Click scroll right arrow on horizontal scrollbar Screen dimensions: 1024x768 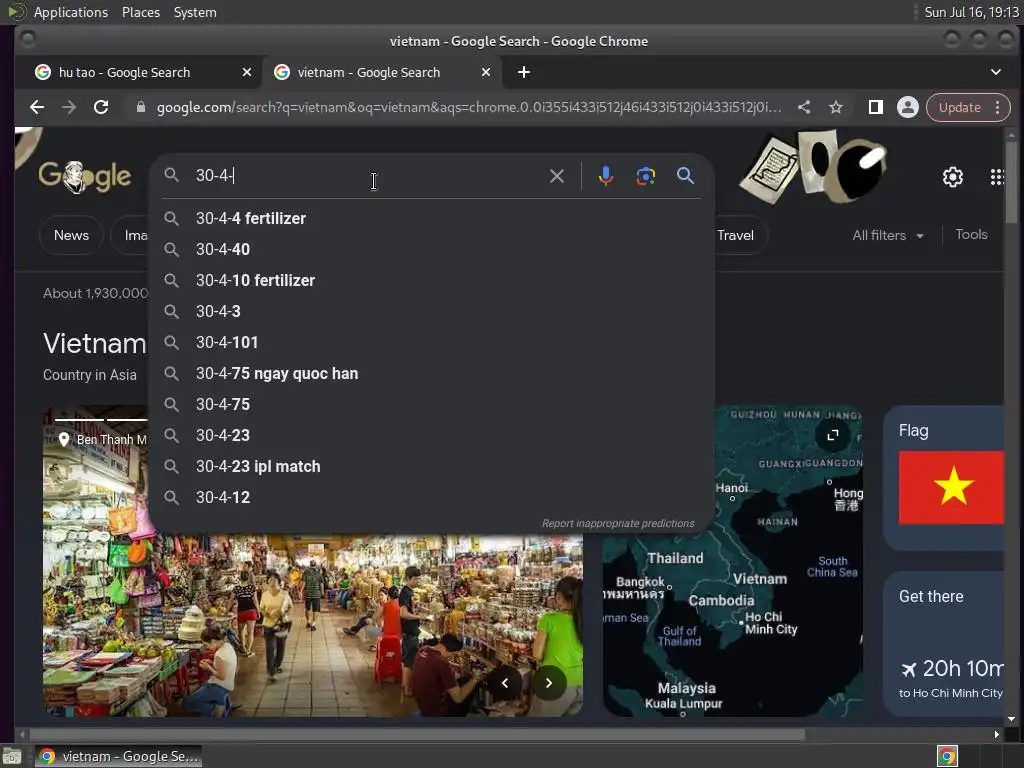(997, 735)
